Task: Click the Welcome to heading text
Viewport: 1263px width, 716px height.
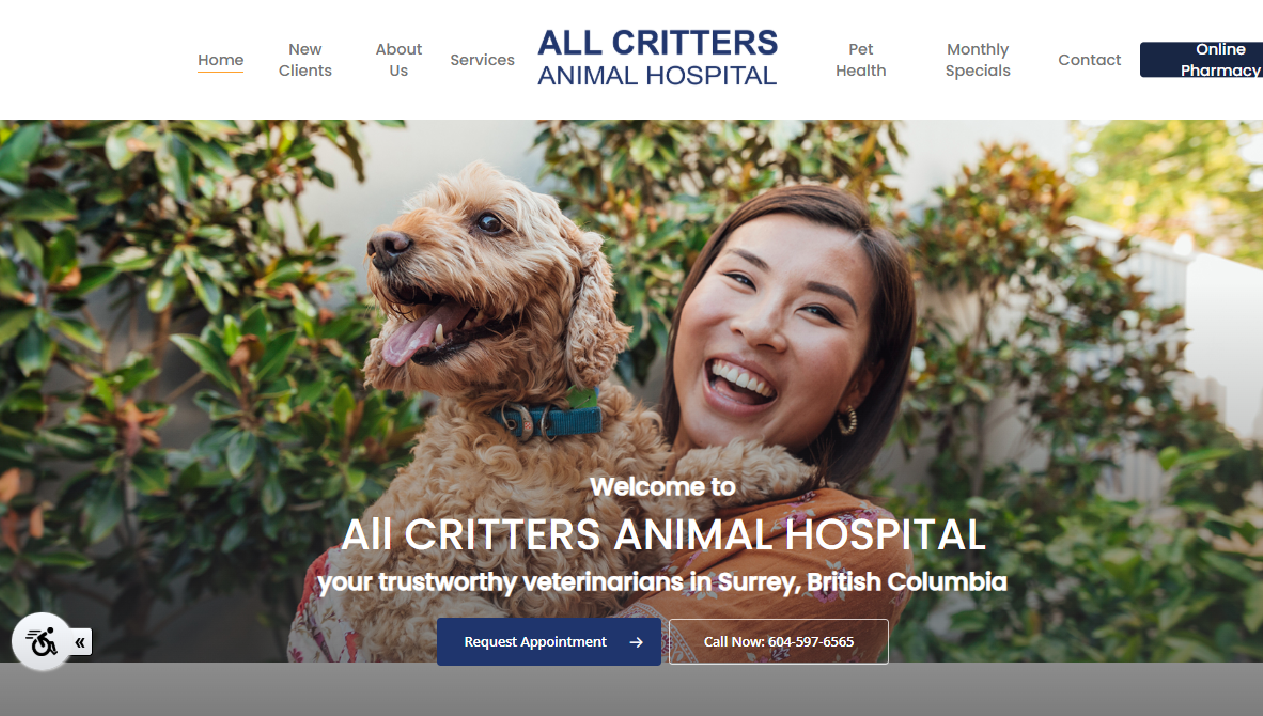Action: tap(663, 487)
